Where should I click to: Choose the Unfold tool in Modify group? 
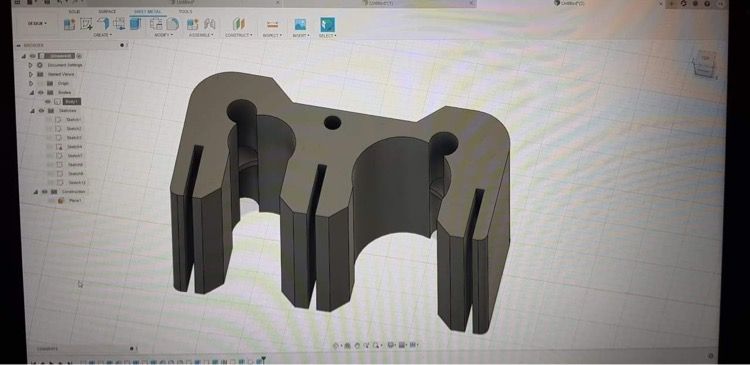tap(156, 23)
